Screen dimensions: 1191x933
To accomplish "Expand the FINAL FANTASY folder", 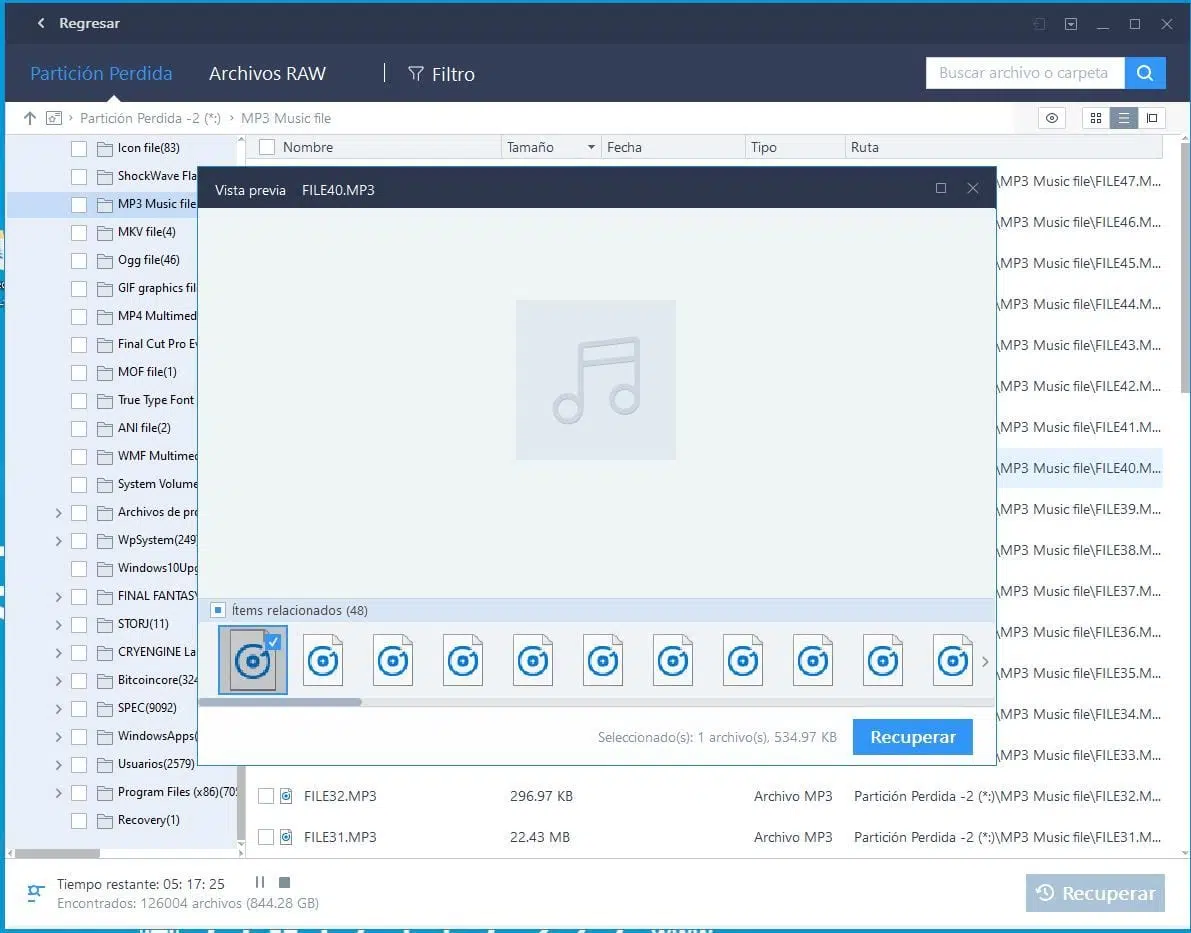I will [58, 596].
